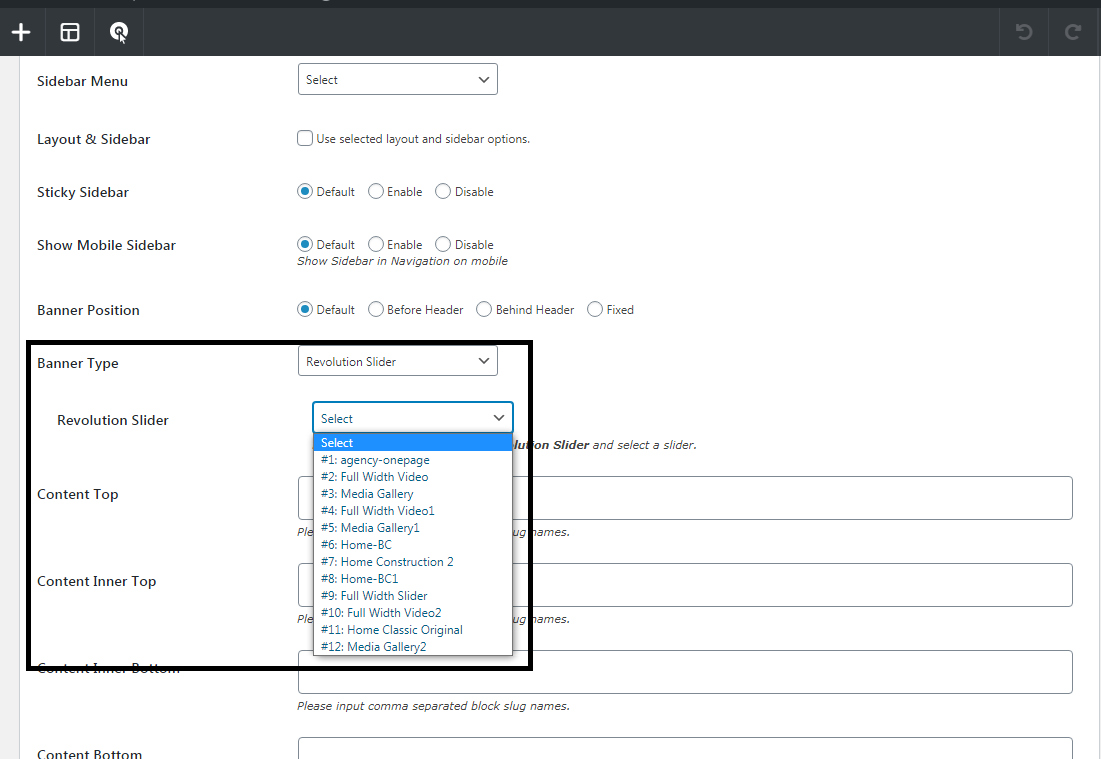Viewport: 1101px width, 759px height.
Task: Click the Content Inner Bottom text field
Action: pos(790,672)
